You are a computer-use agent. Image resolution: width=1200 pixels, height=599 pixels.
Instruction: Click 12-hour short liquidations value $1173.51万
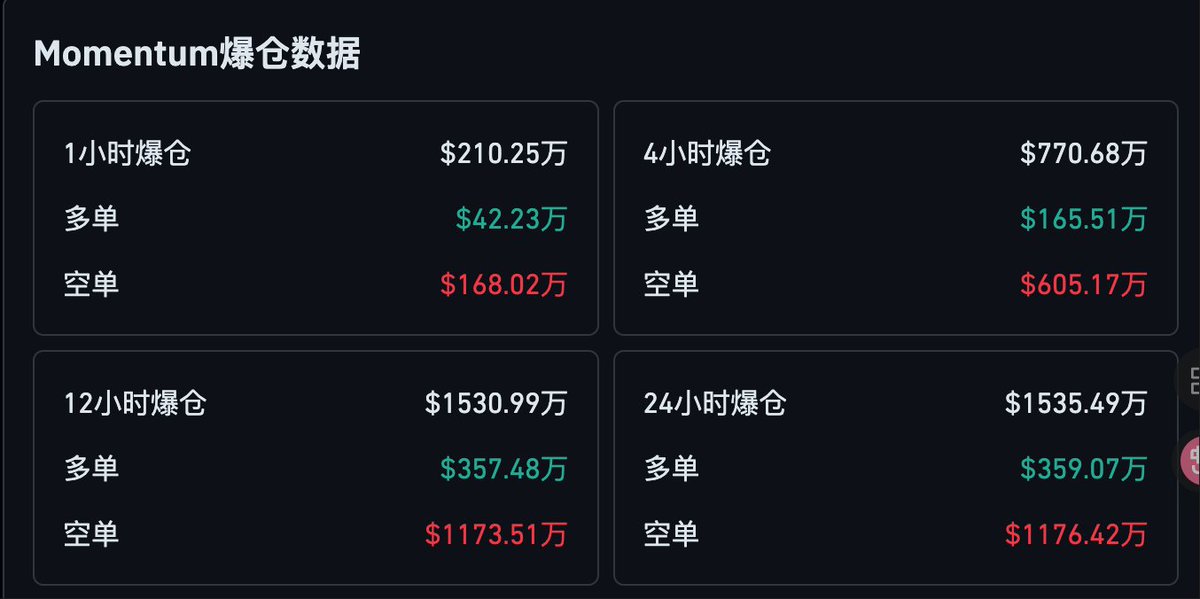[x=495, y=533]
